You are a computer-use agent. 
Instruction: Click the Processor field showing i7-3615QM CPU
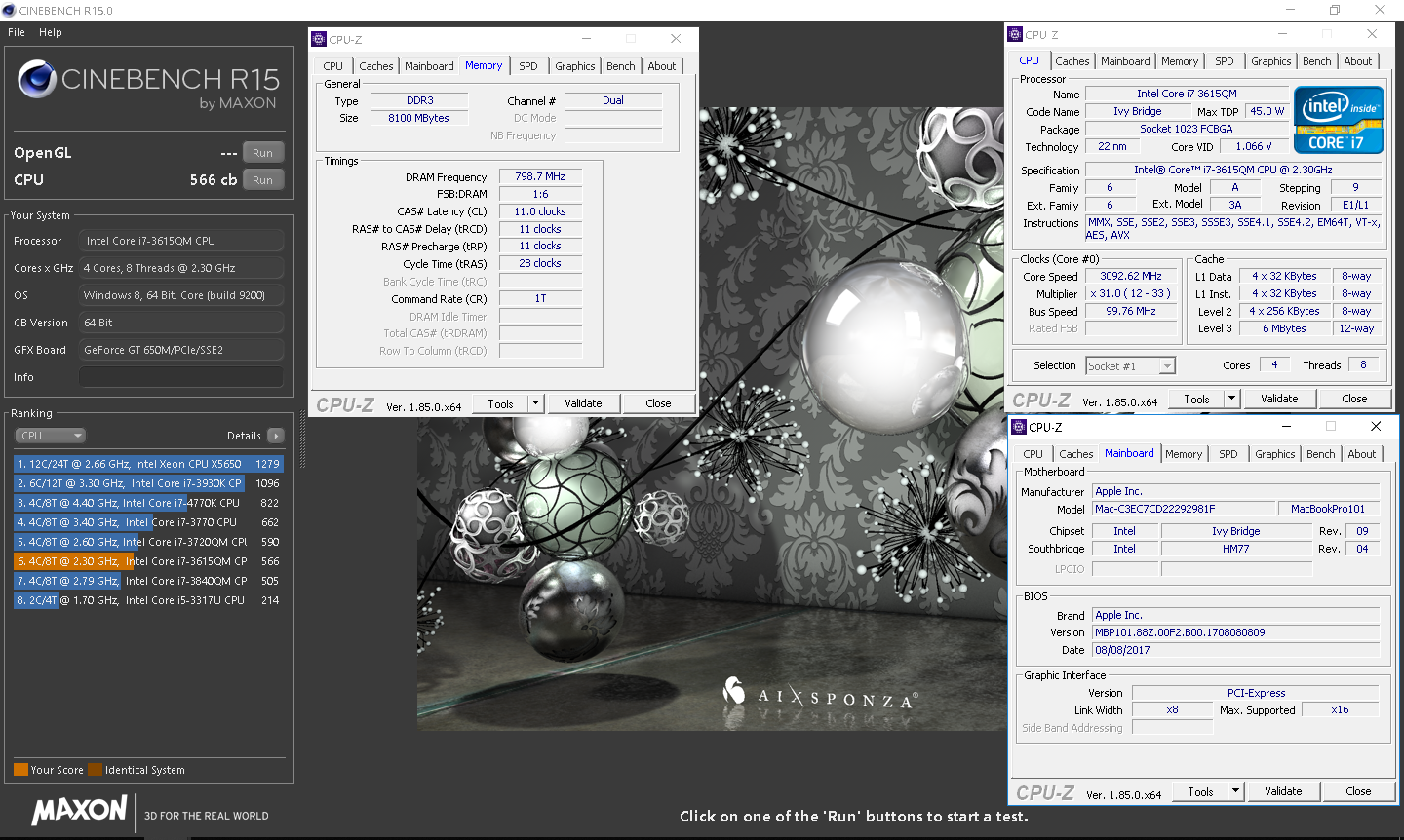click(x=181, y=241)
